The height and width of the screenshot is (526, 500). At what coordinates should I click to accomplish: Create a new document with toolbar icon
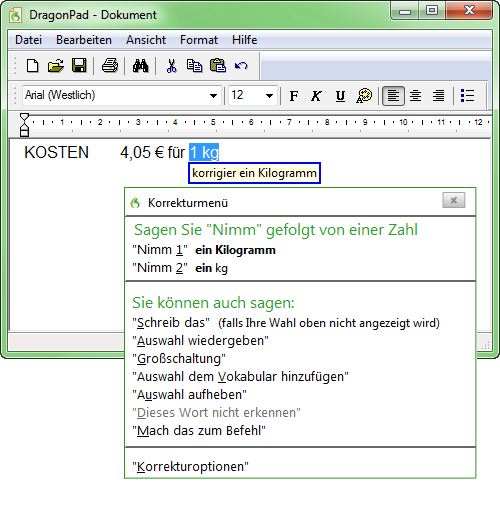coord(33,65)
